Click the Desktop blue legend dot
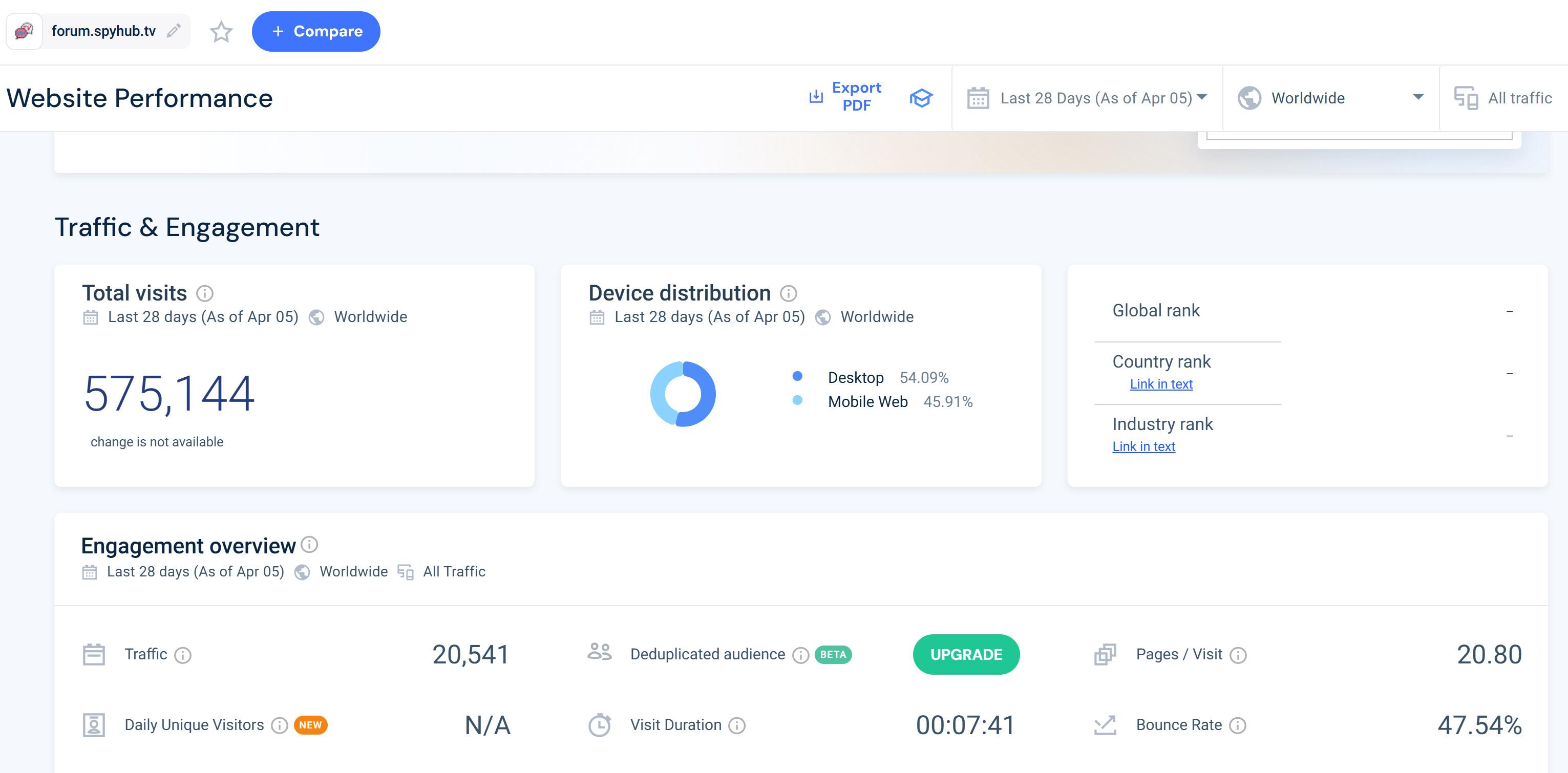Screen dimensions: 1568x773 797,376
